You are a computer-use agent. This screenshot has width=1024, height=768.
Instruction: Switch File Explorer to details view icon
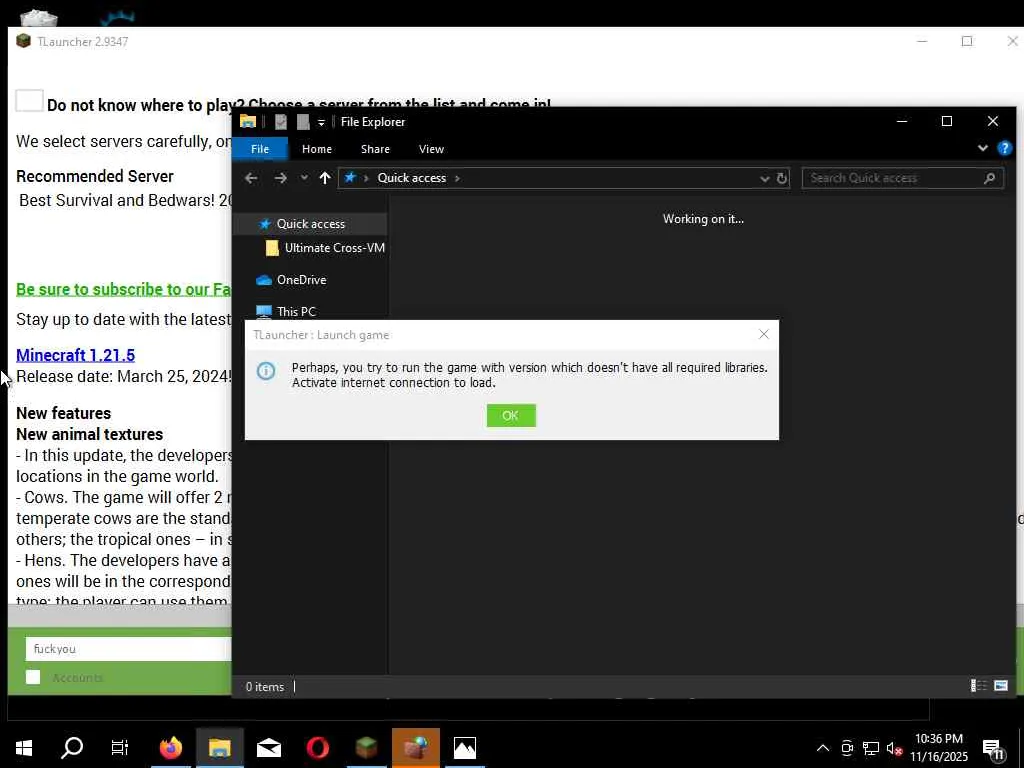978,686
